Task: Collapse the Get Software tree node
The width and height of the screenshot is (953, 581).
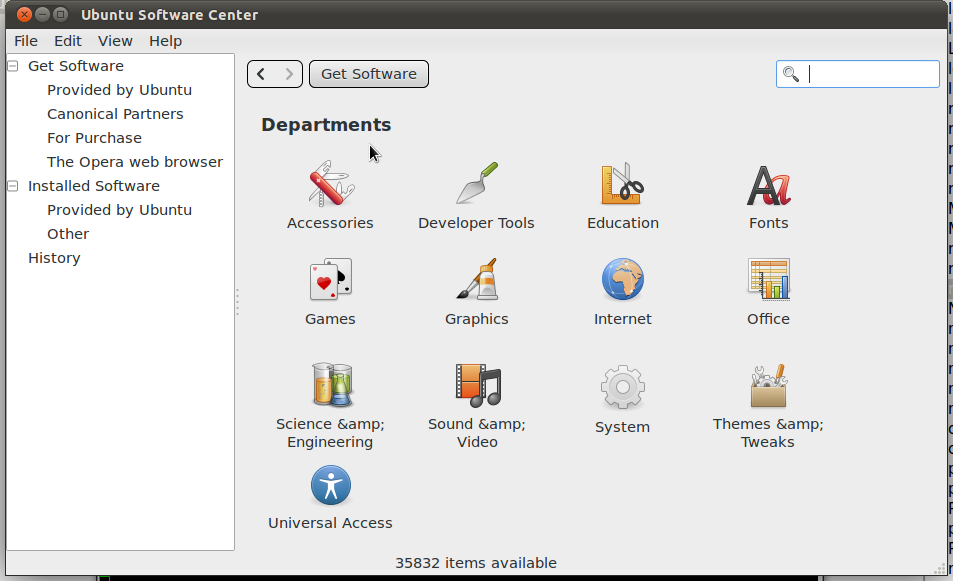Action: (13, 66)
